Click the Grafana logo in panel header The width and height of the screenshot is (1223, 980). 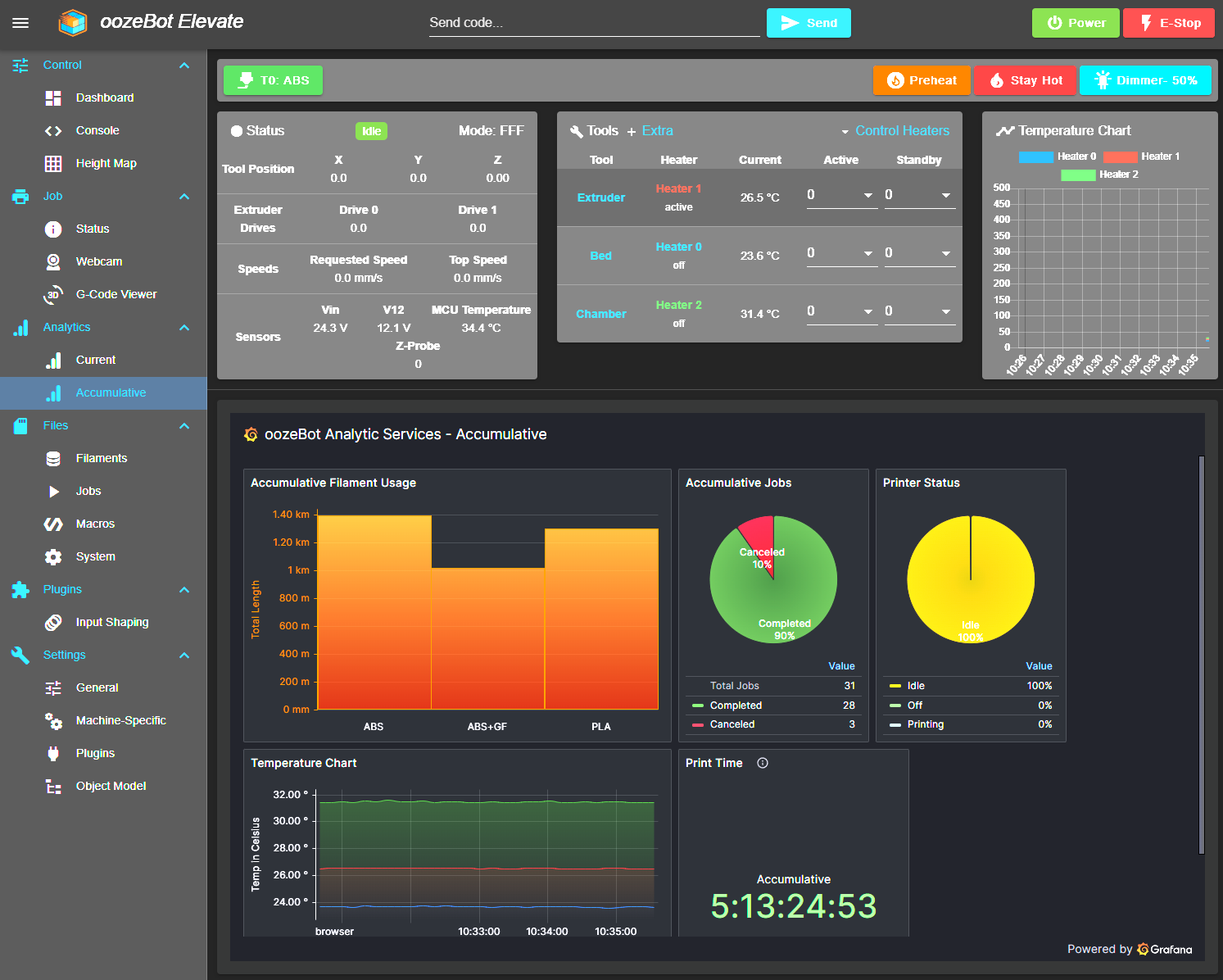(251, 434)
